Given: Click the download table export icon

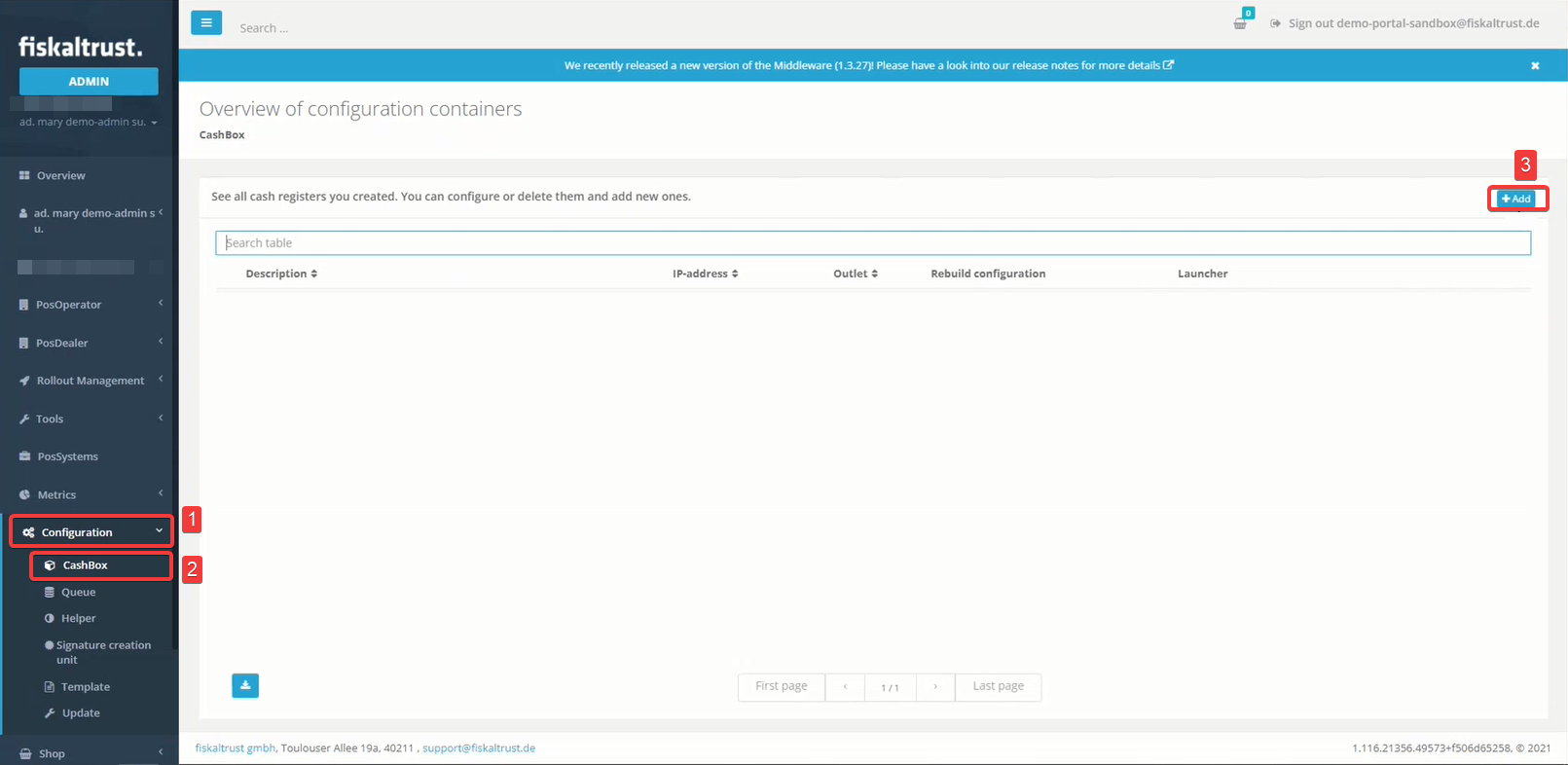Looking at the screenshot, I should coord(245,685).
